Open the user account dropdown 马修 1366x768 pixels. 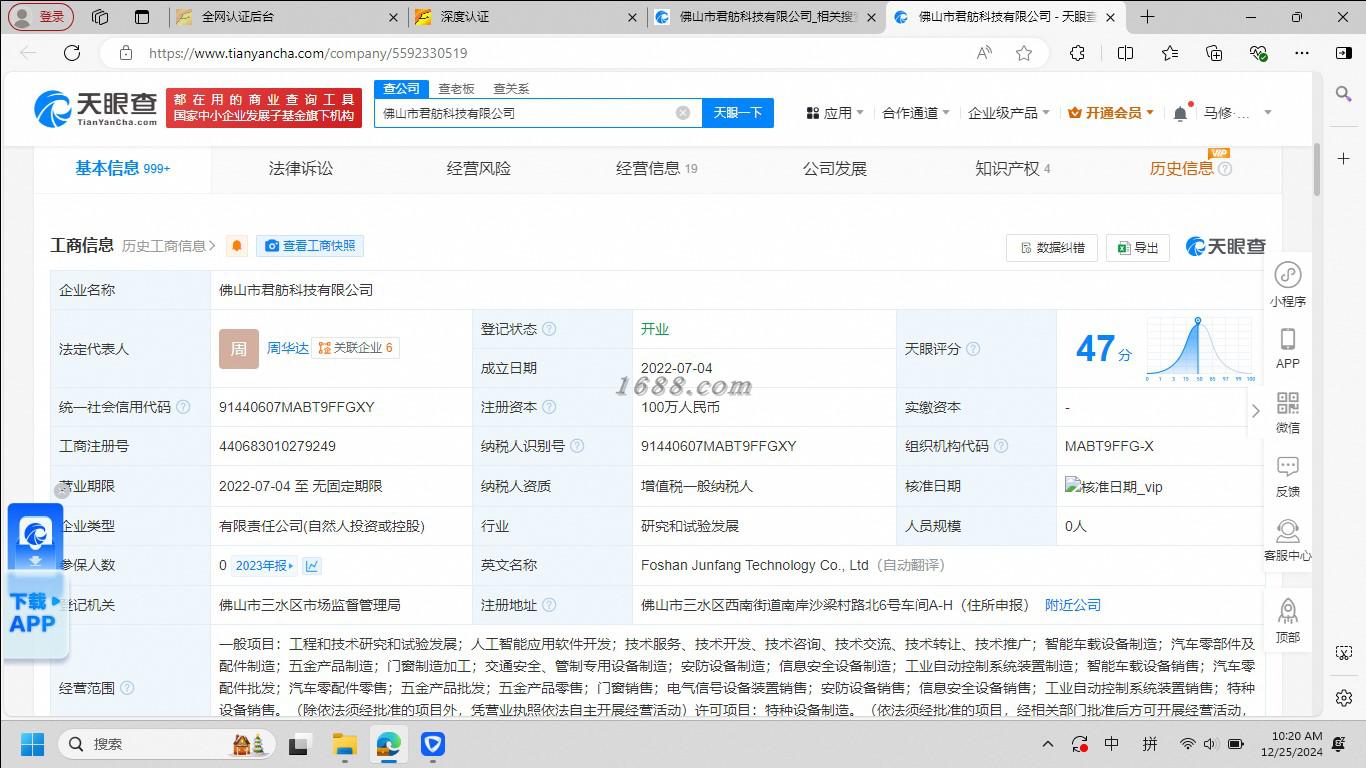(x=1238, y=113)
